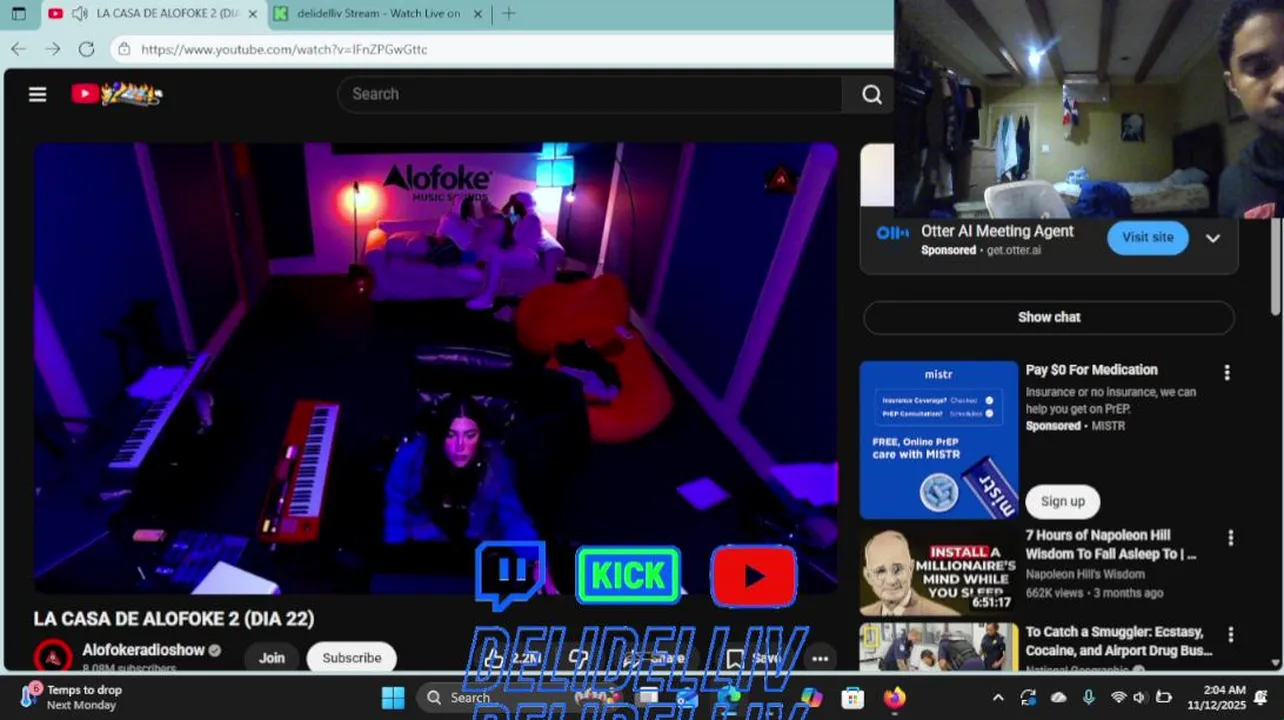
Task: Open more actions ellipsis under video
Action: pyautogui.click(x=820, y=658)
